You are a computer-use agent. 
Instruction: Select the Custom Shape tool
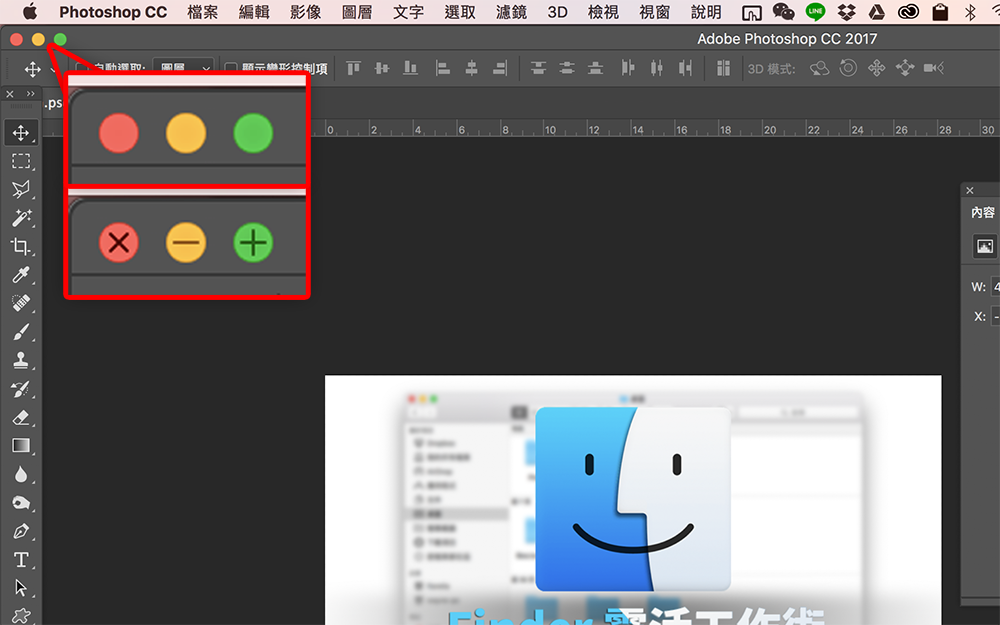21,615
